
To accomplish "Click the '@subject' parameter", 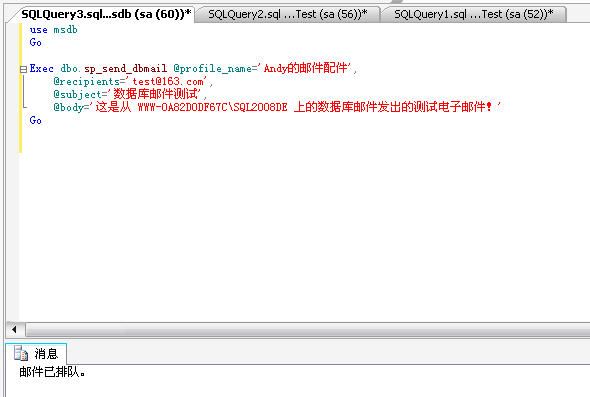I will click(78, 94).
